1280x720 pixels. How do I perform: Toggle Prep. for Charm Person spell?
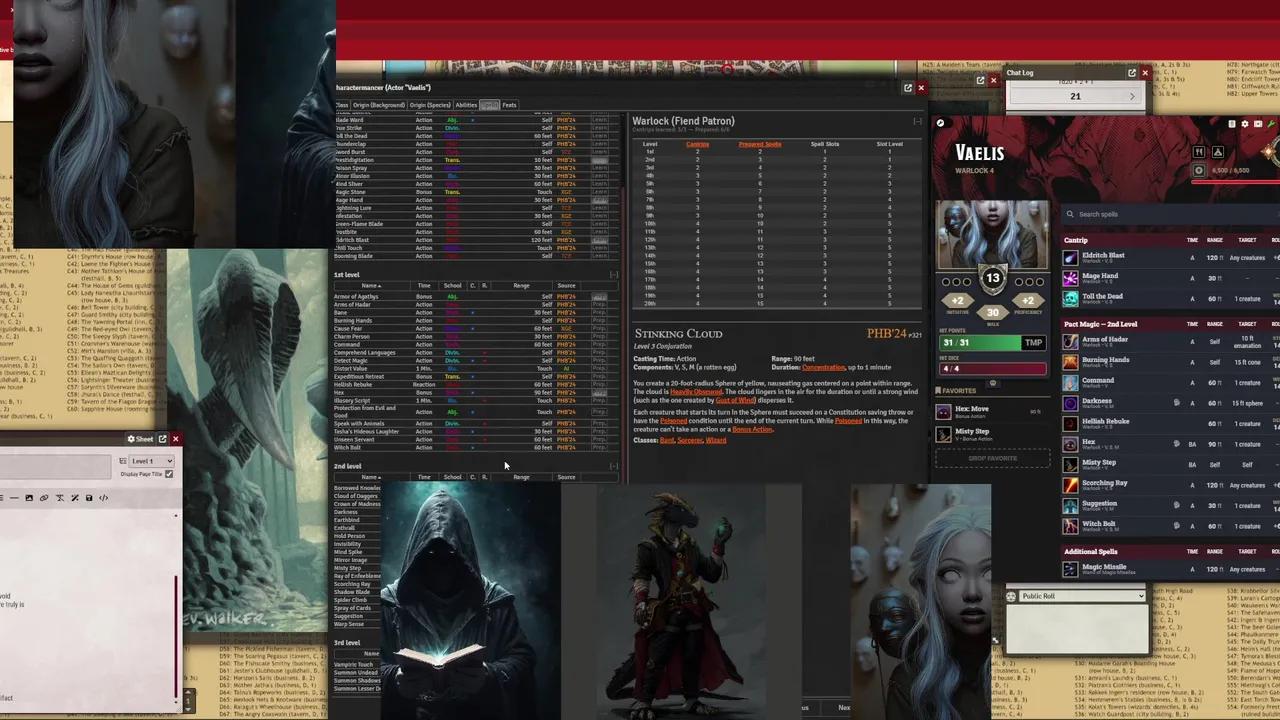(x=599, y=337)
